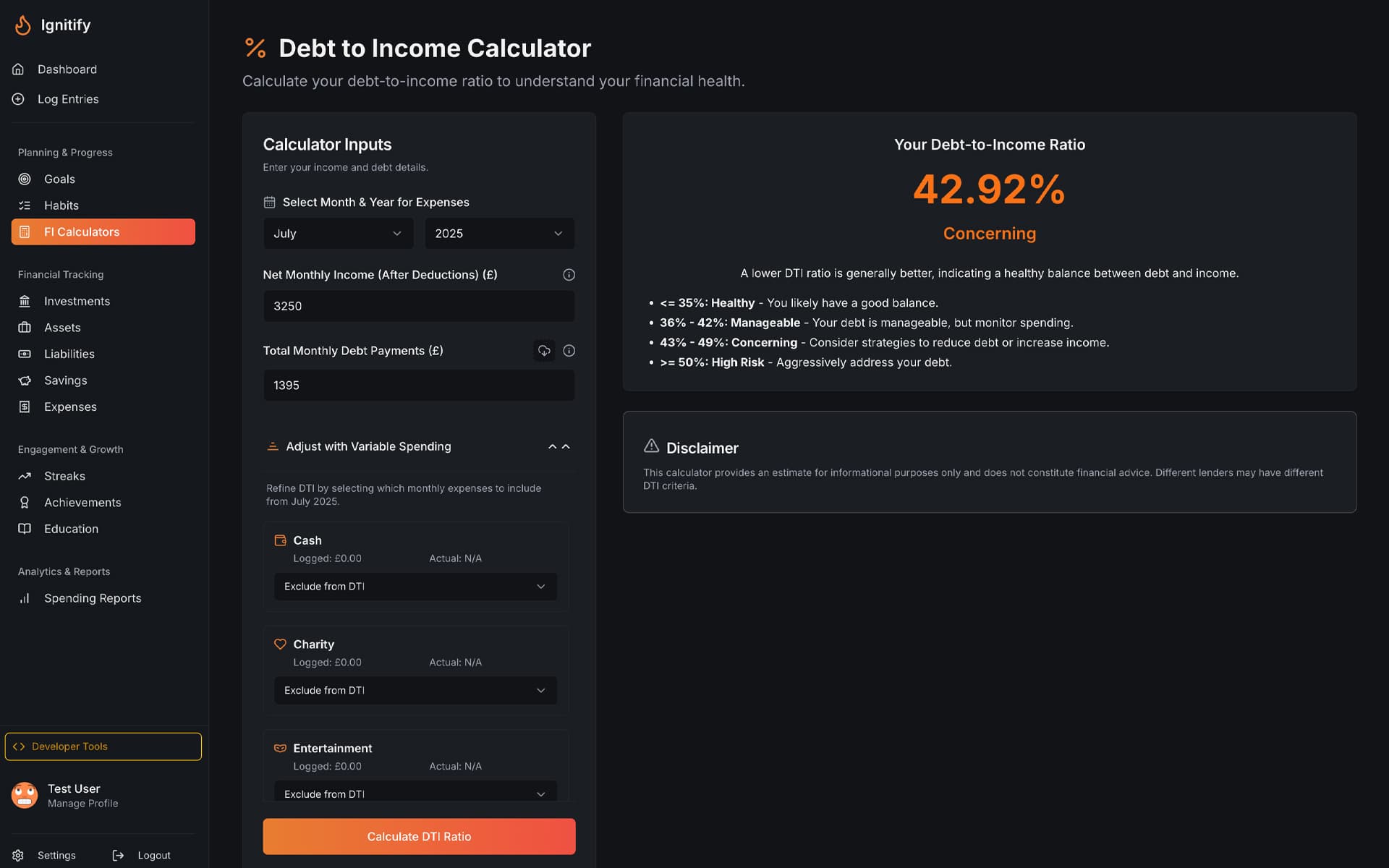Image resolution: width=1389 pixels, height=868 pixels.
Task: Open Spending Reports
Action: tap(103, 598)
